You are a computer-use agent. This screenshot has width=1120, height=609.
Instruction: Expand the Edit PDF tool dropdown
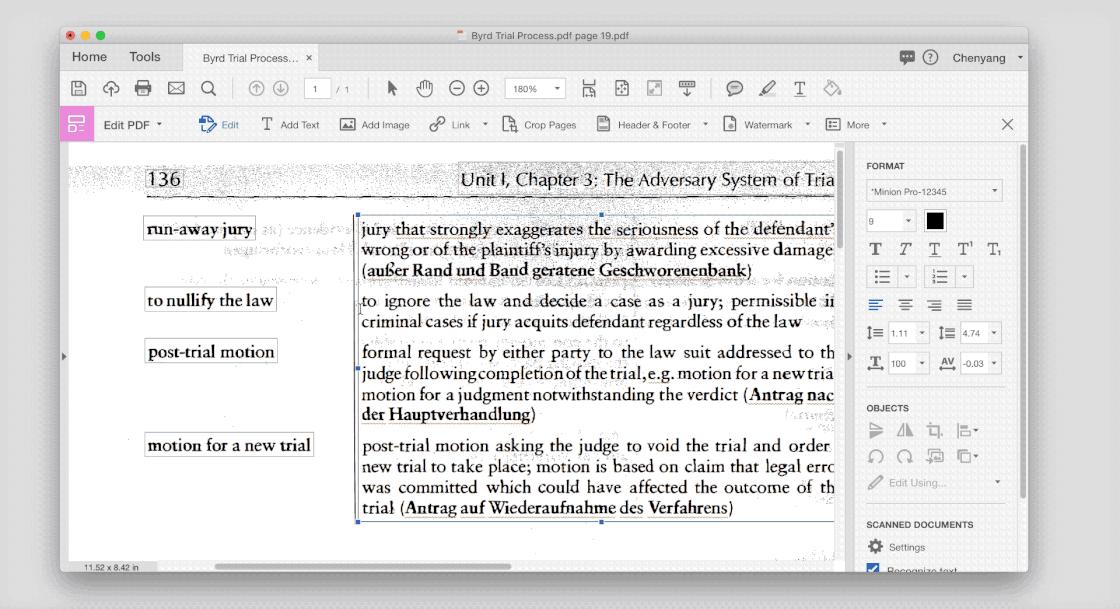[x=159, y=124]
